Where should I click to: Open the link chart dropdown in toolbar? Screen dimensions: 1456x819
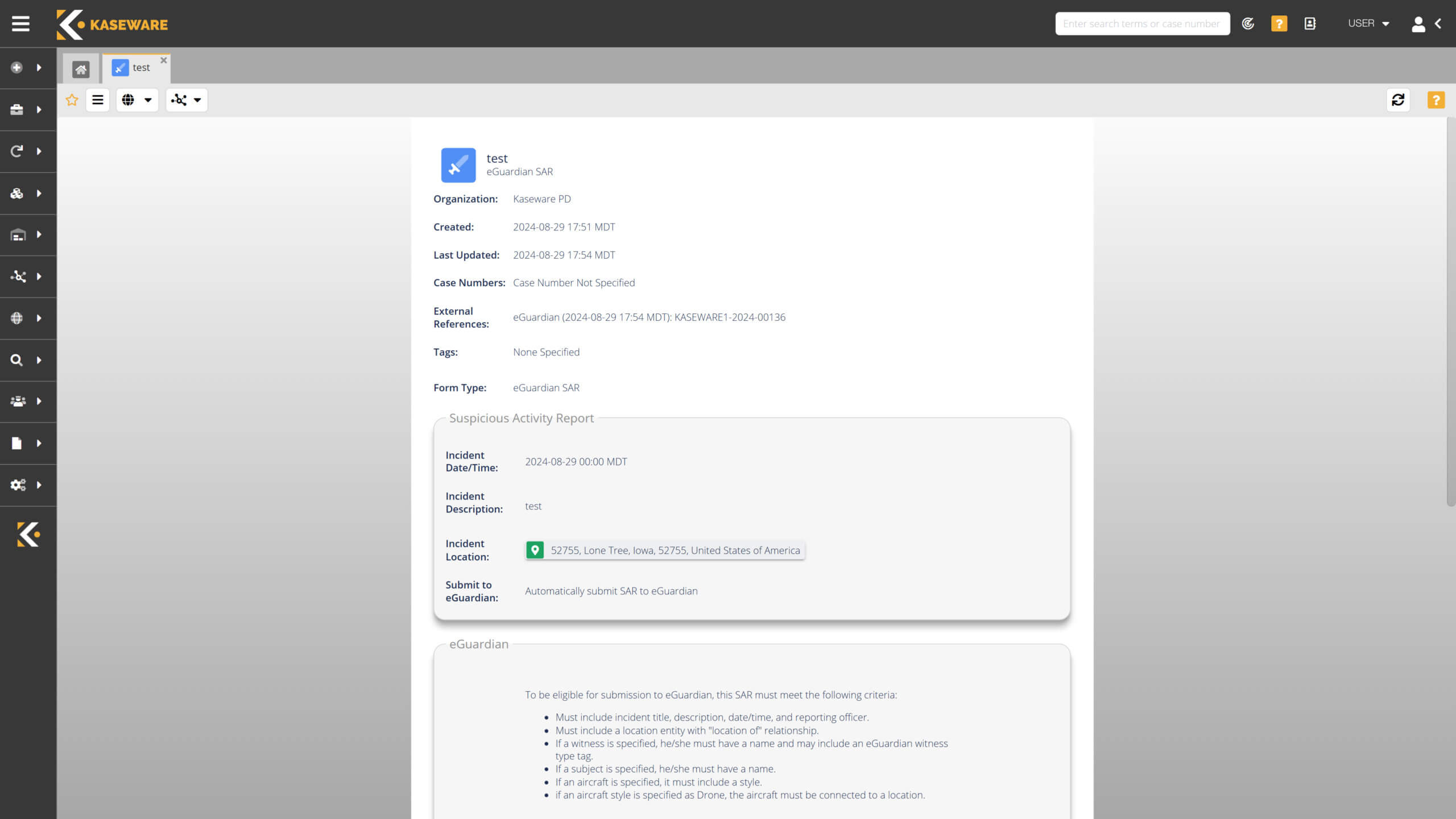pyautogui.click(x=187, y=100)
